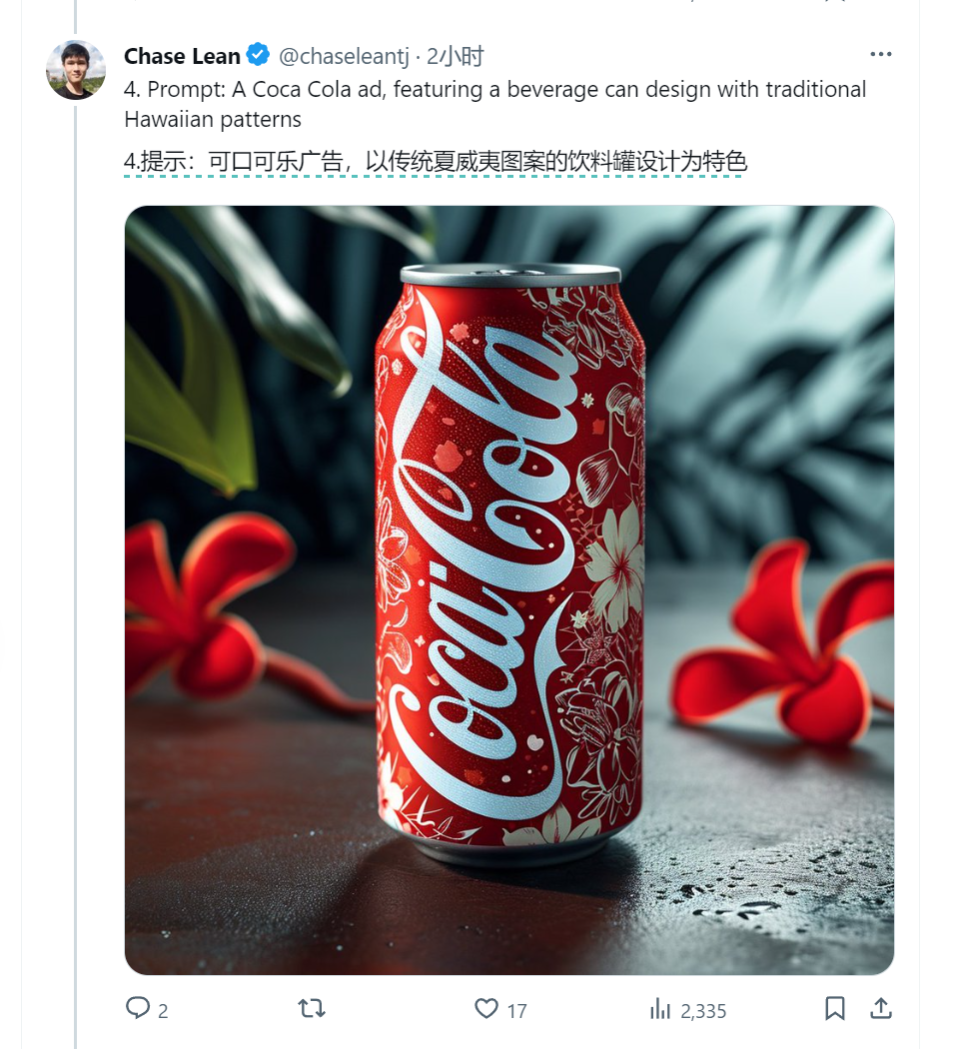Click the reply count of 2

click(x=163, y=1010)
